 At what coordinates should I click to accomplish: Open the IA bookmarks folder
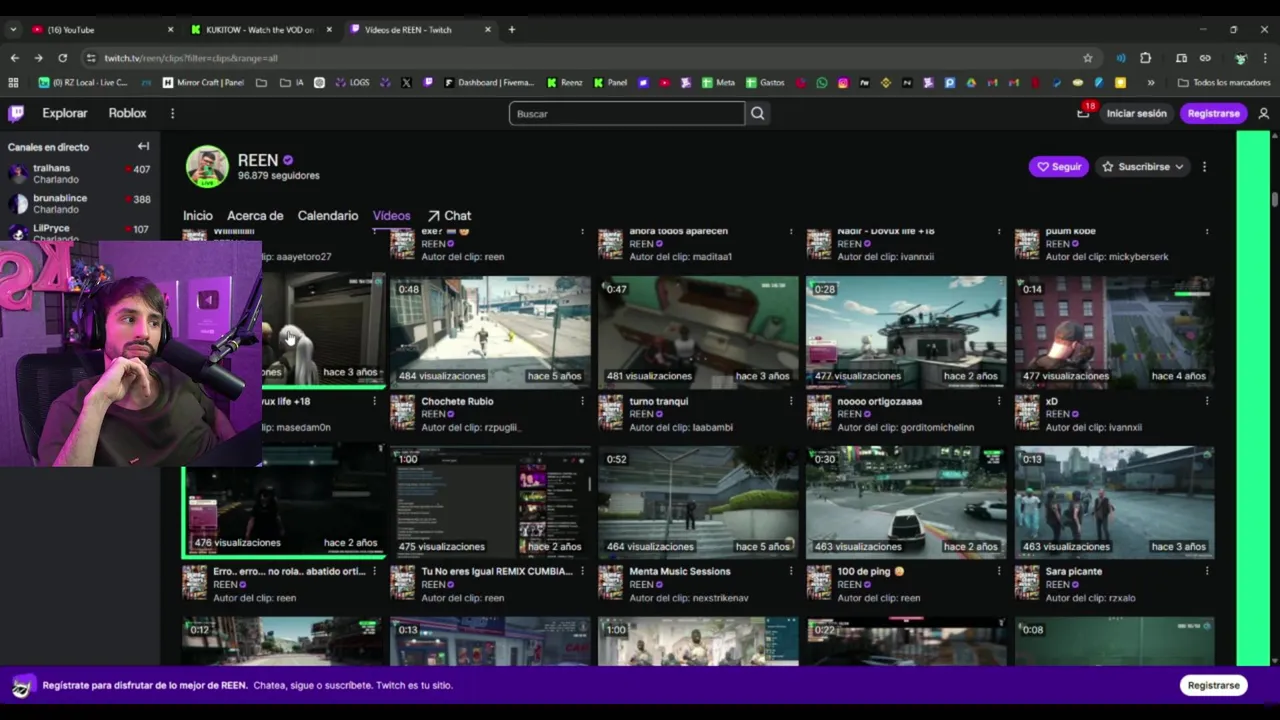pos(294,82)
